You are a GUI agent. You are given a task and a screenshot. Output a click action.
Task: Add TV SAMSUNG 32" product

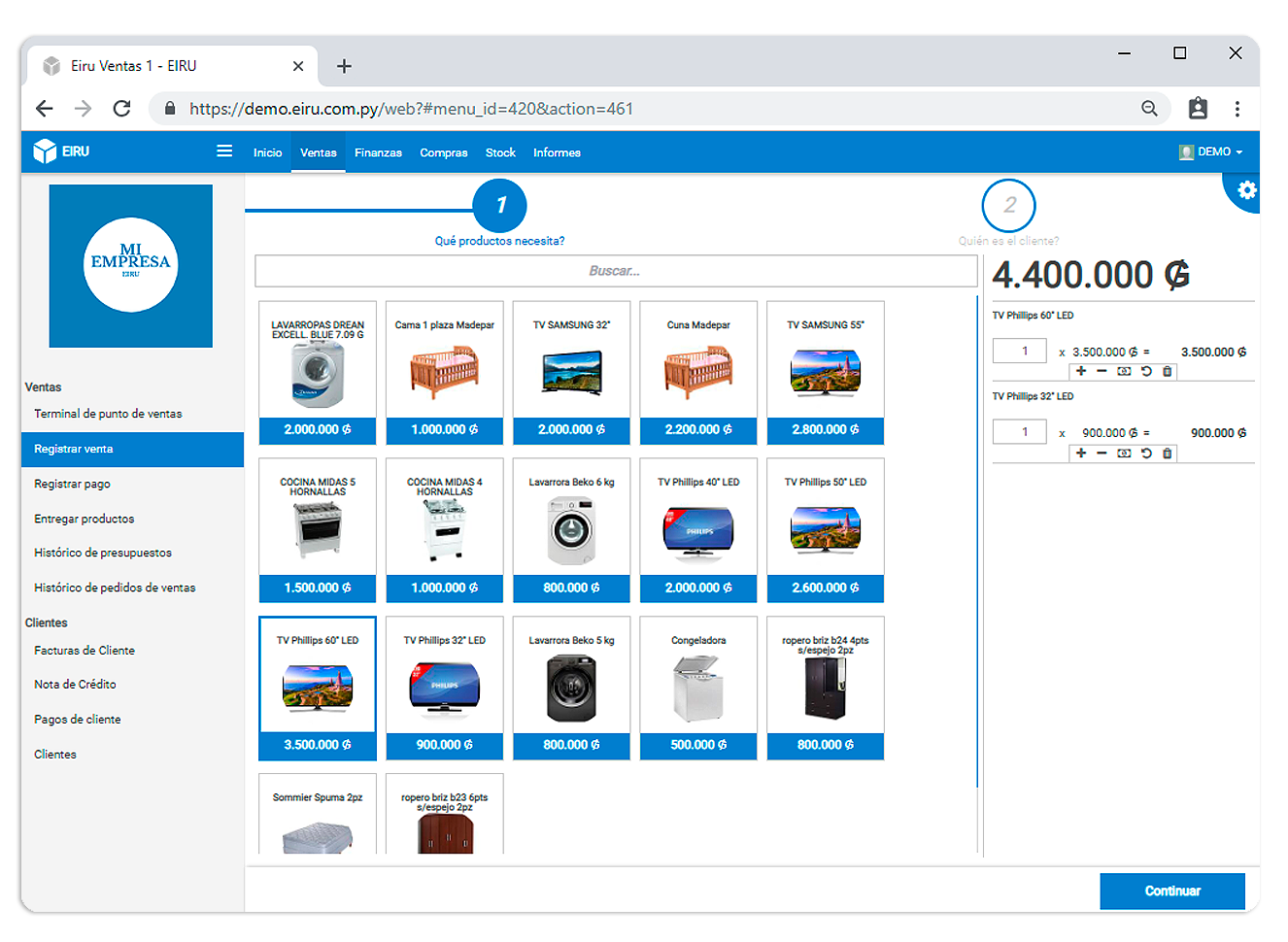click(571, 373)
